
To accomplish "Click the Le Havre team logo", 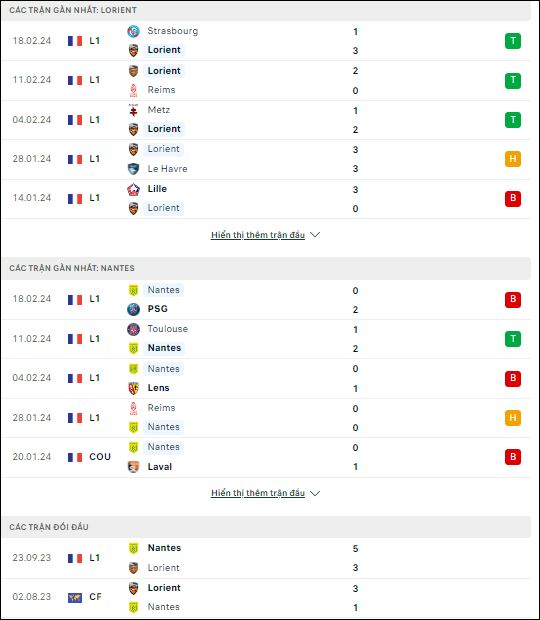I will [133, 169].
